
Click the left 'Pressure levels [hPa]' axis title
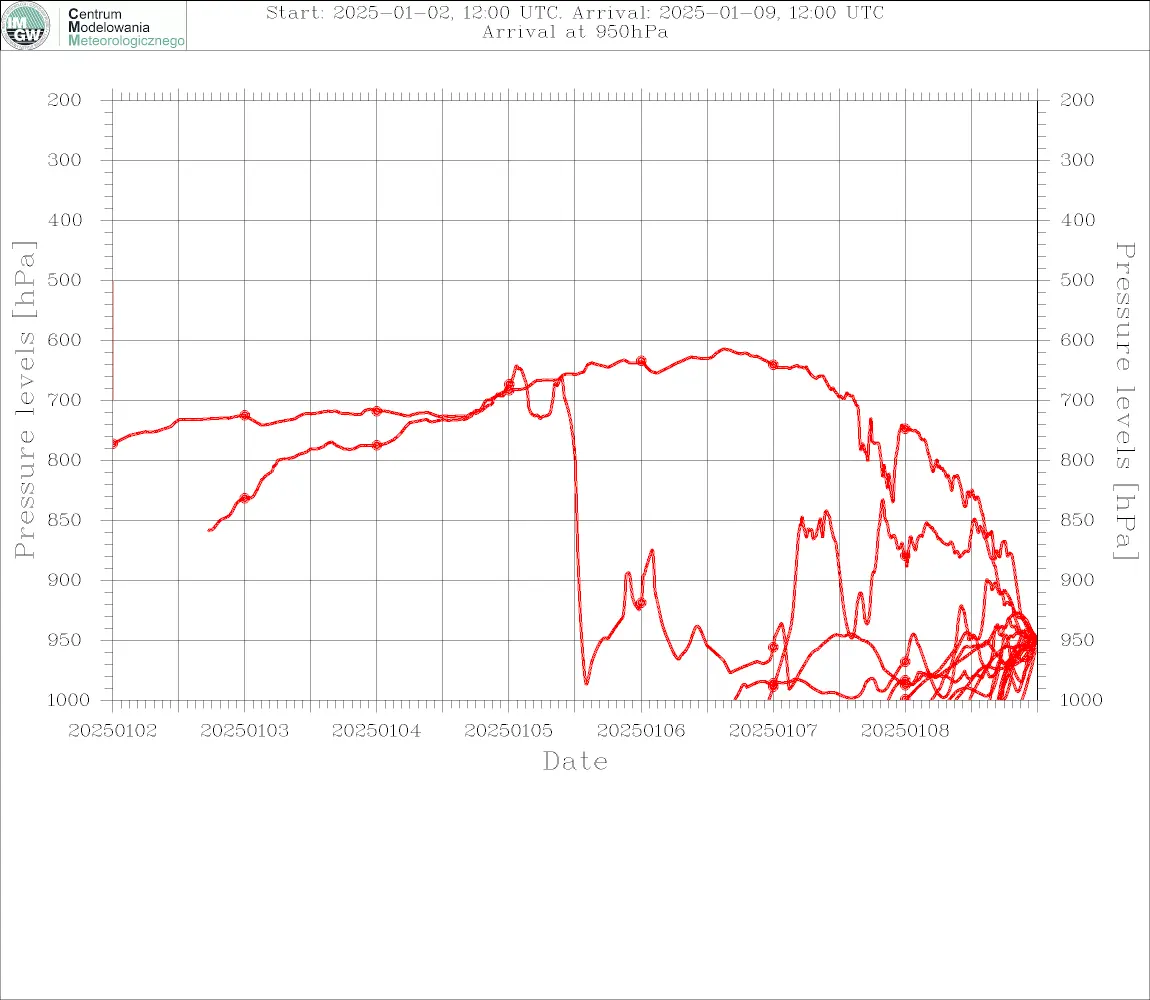coord(24,400)
